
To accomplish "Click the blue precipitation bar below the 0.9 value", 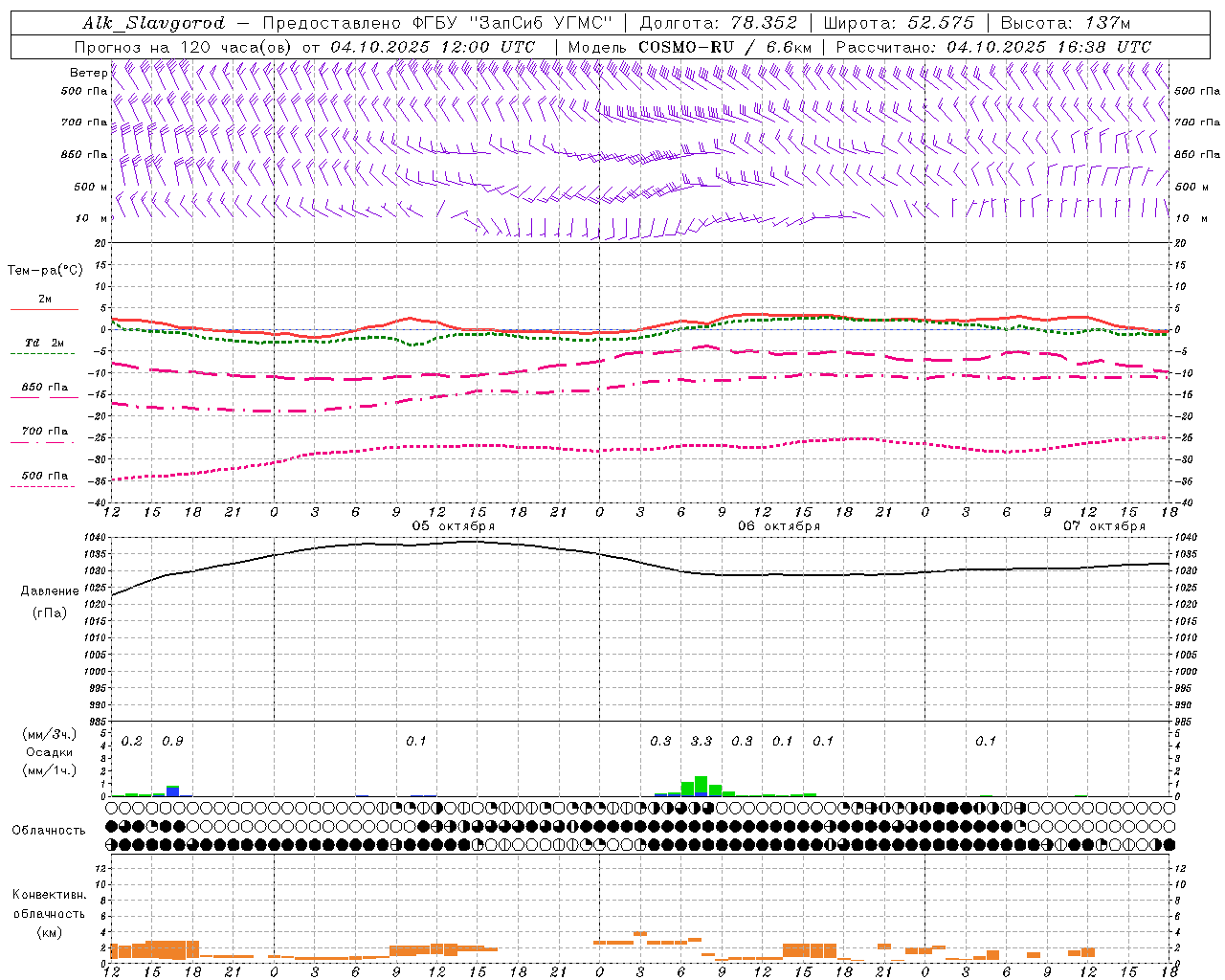I will (x=172, y=792).
